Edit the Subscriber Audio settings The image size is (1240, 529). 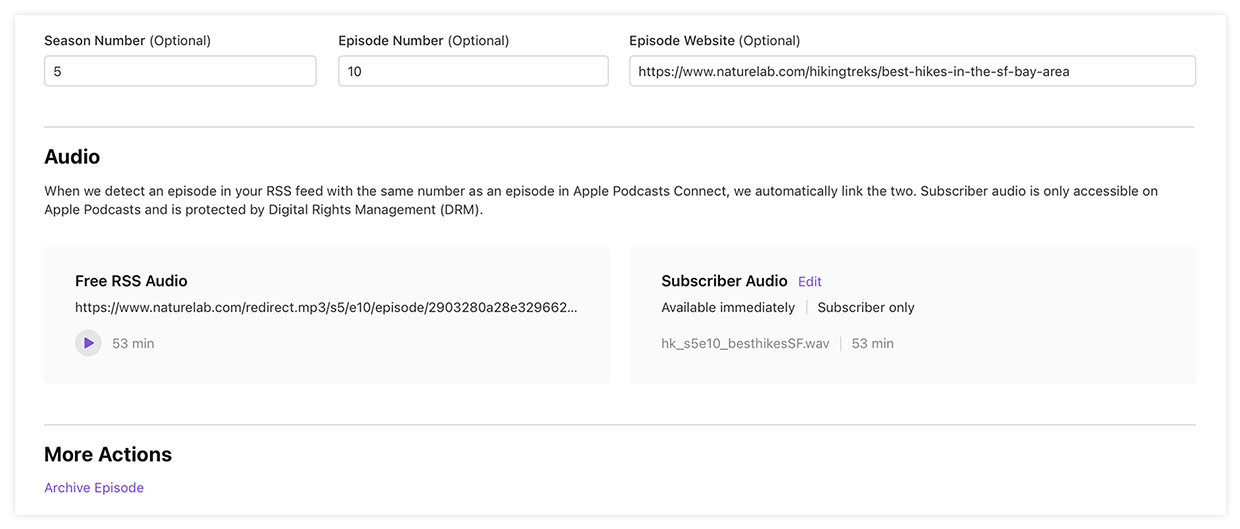pyautogui.click(x=809, y=282)
